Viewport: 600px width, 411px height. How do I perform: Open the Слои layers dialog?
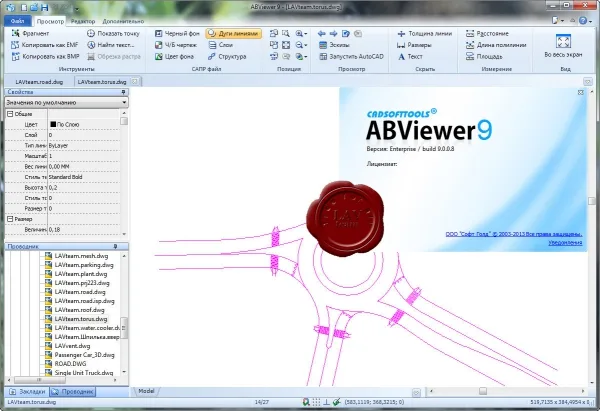click(221, 45)
